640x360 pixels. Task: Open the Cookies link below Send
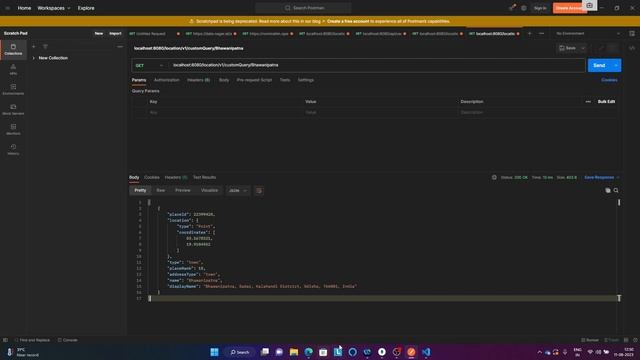pos(609,80)
